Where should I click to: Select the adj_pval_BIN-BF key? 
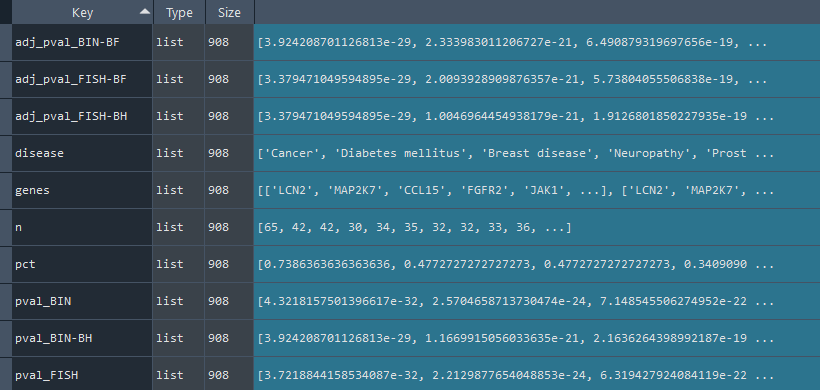(82, 42)
